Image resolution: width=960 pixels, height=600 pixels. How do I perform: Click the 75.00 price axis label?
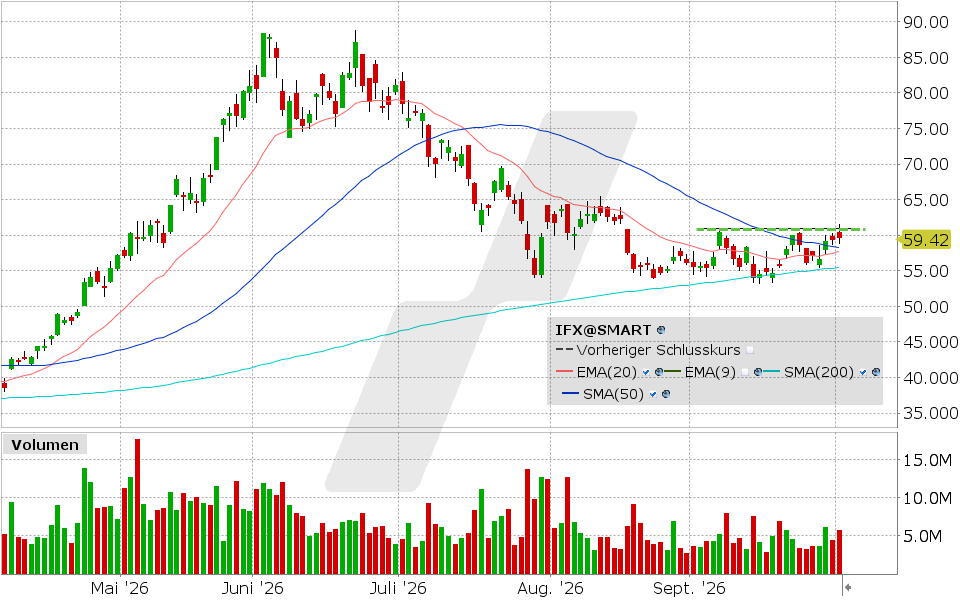pyautogui.click(x=926, y=129)
